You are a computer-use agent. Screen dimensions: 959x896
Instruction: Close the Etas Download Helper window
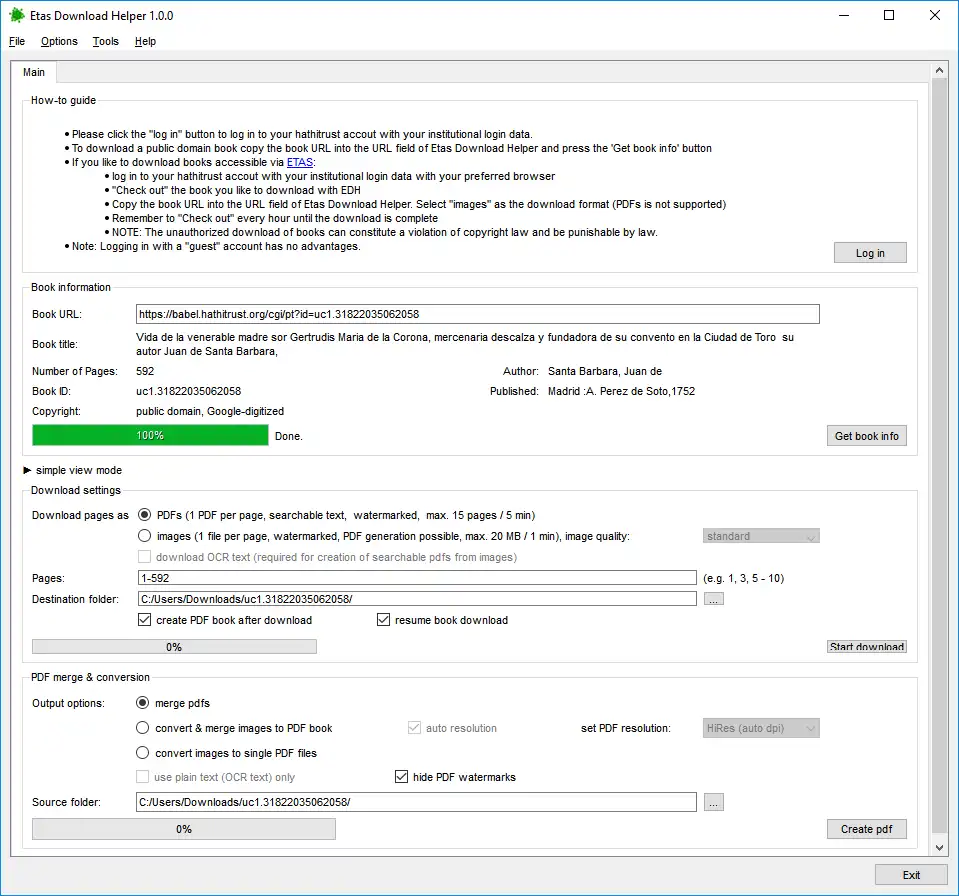coord(935,15)
